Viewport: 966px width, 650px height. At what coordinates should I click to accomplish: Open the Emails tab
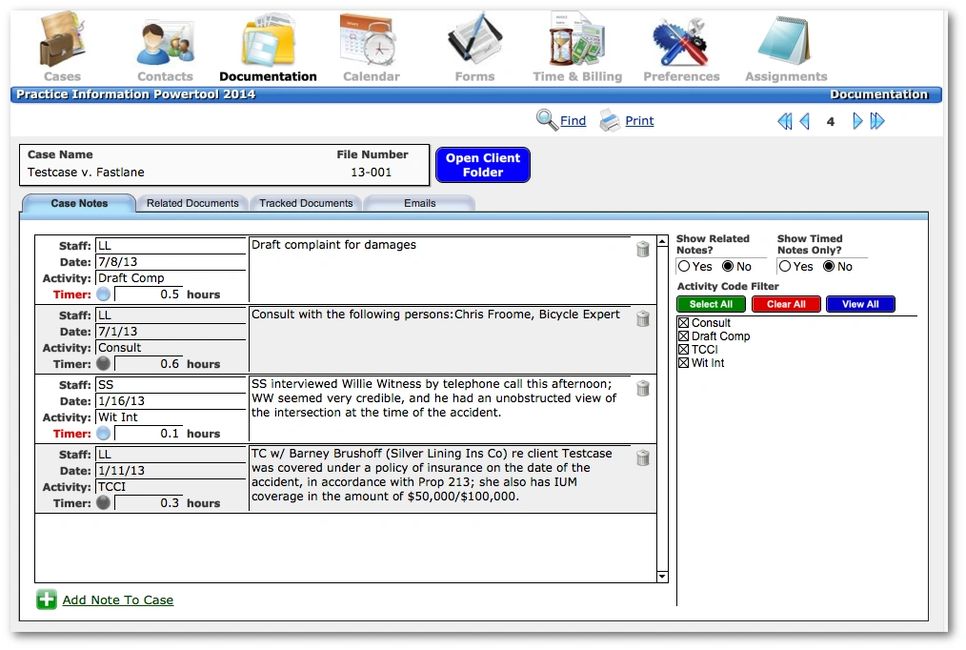coord(419,203)
